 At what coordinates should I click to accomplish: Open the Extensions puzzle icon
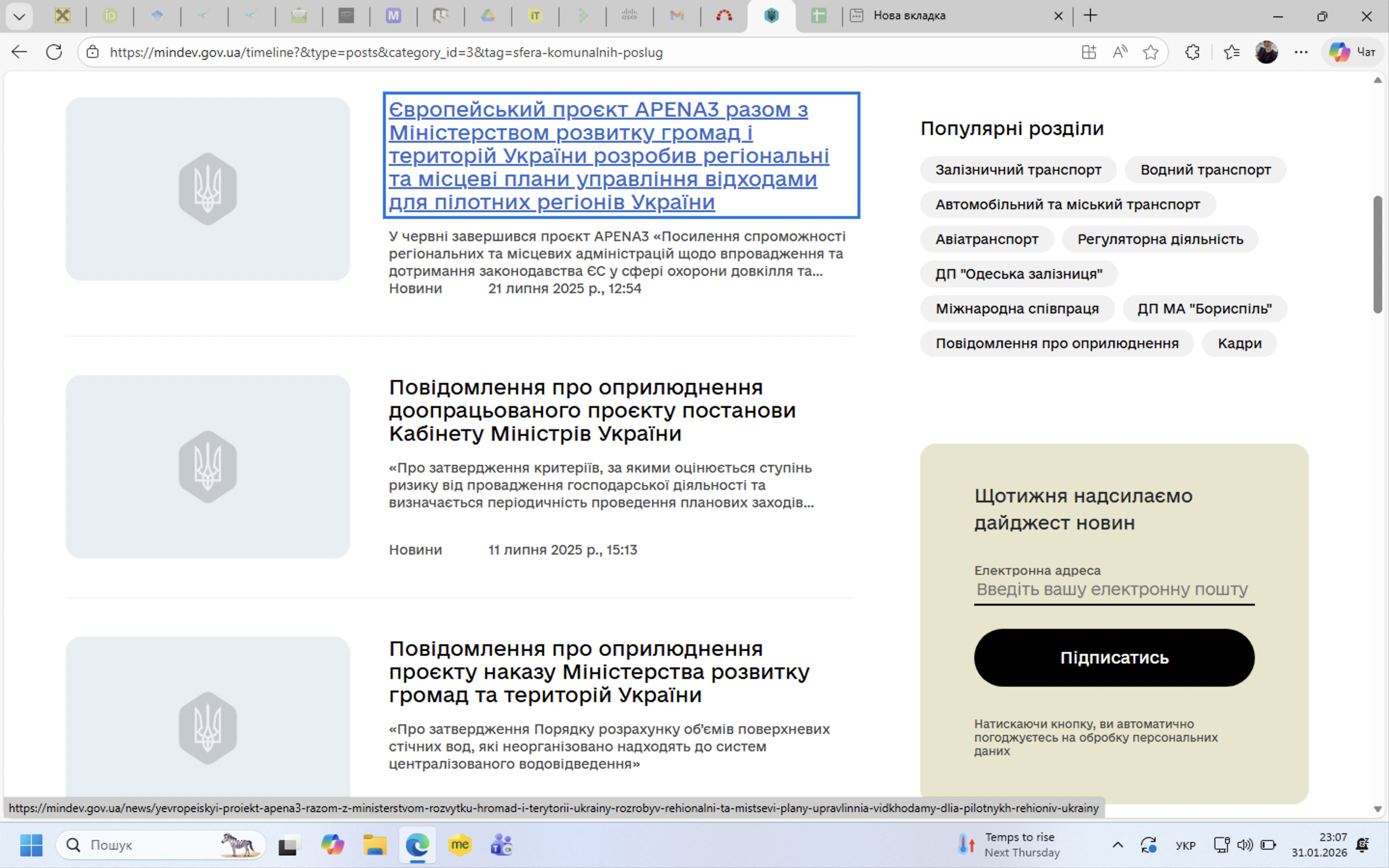point(1192,52)
